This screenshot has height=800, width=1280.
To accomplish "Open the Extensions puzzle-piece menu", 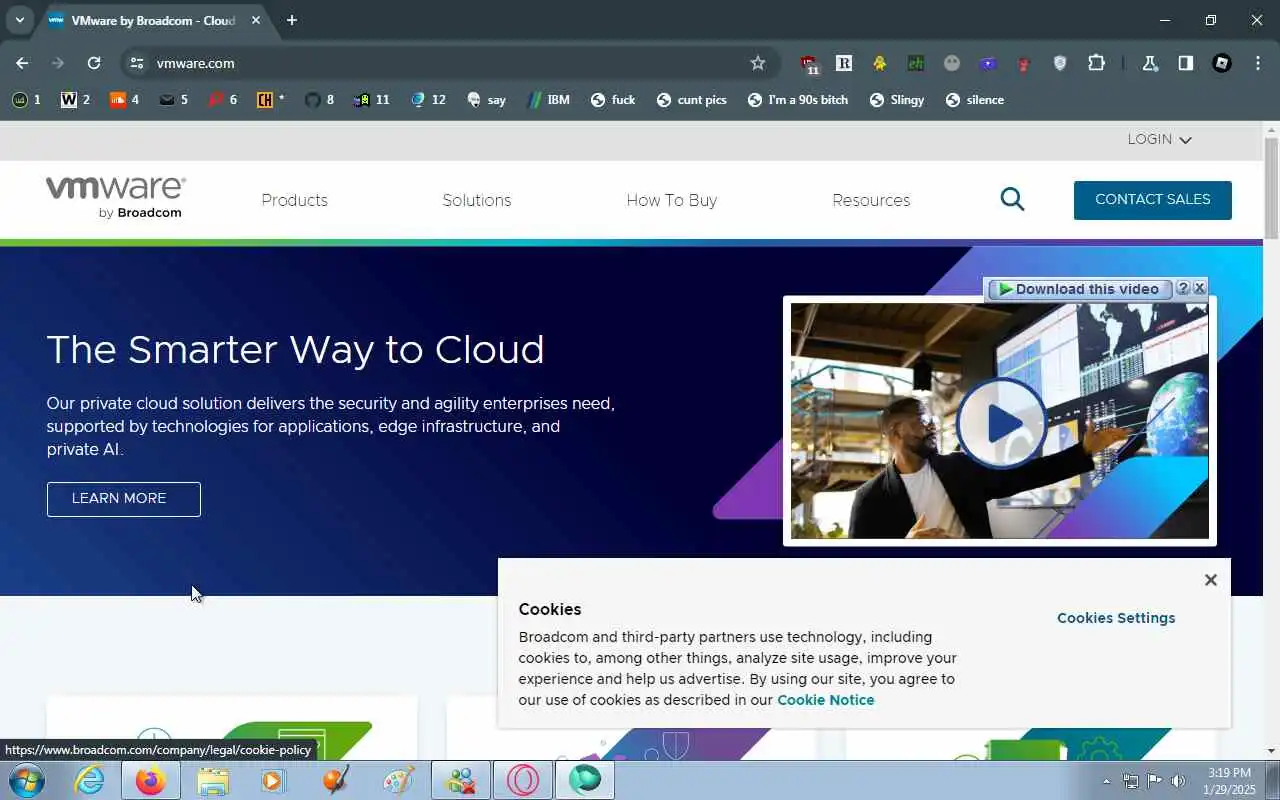I will [1096, 63].
